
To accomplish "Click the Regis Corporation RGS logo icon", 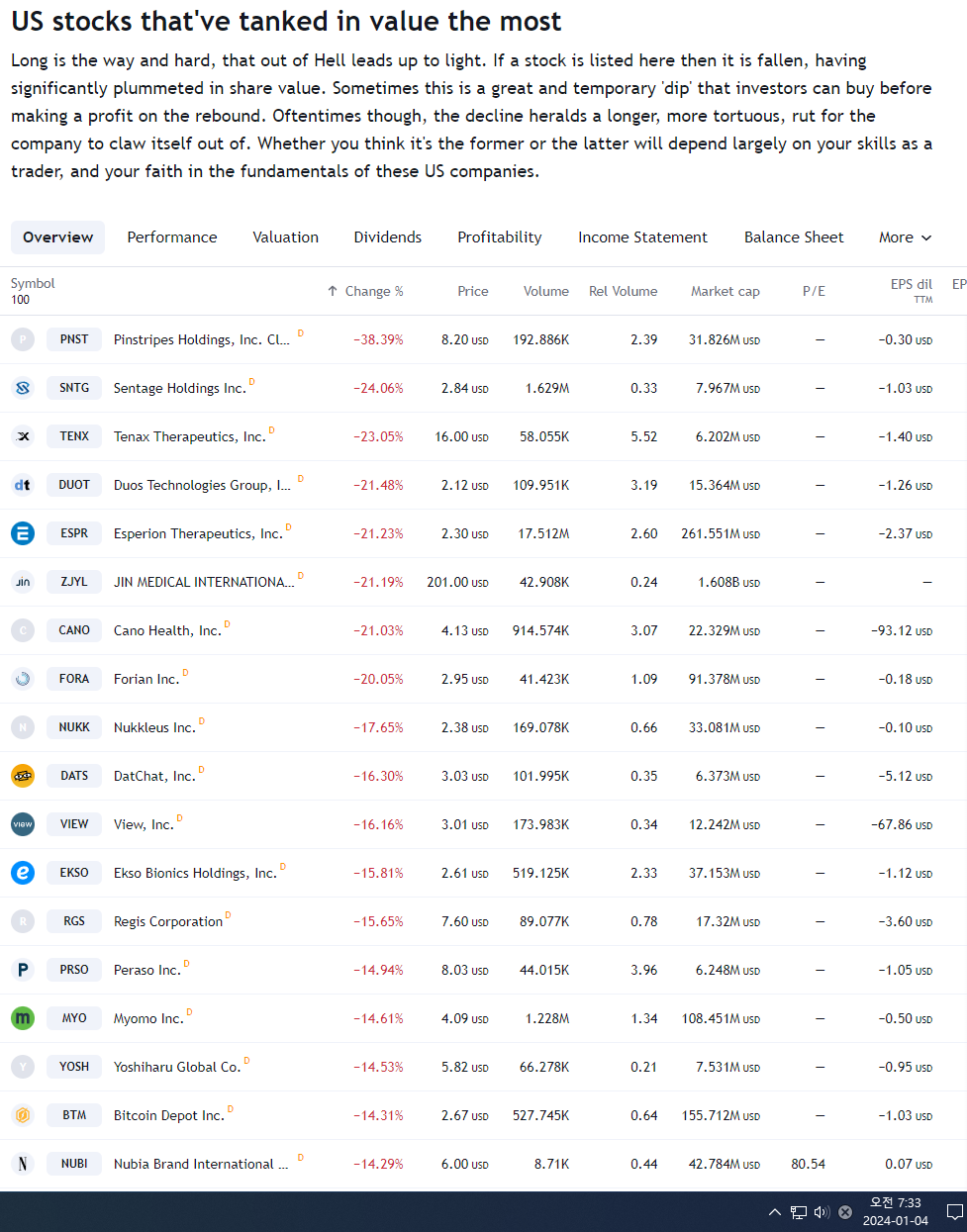I will [23, 921].
